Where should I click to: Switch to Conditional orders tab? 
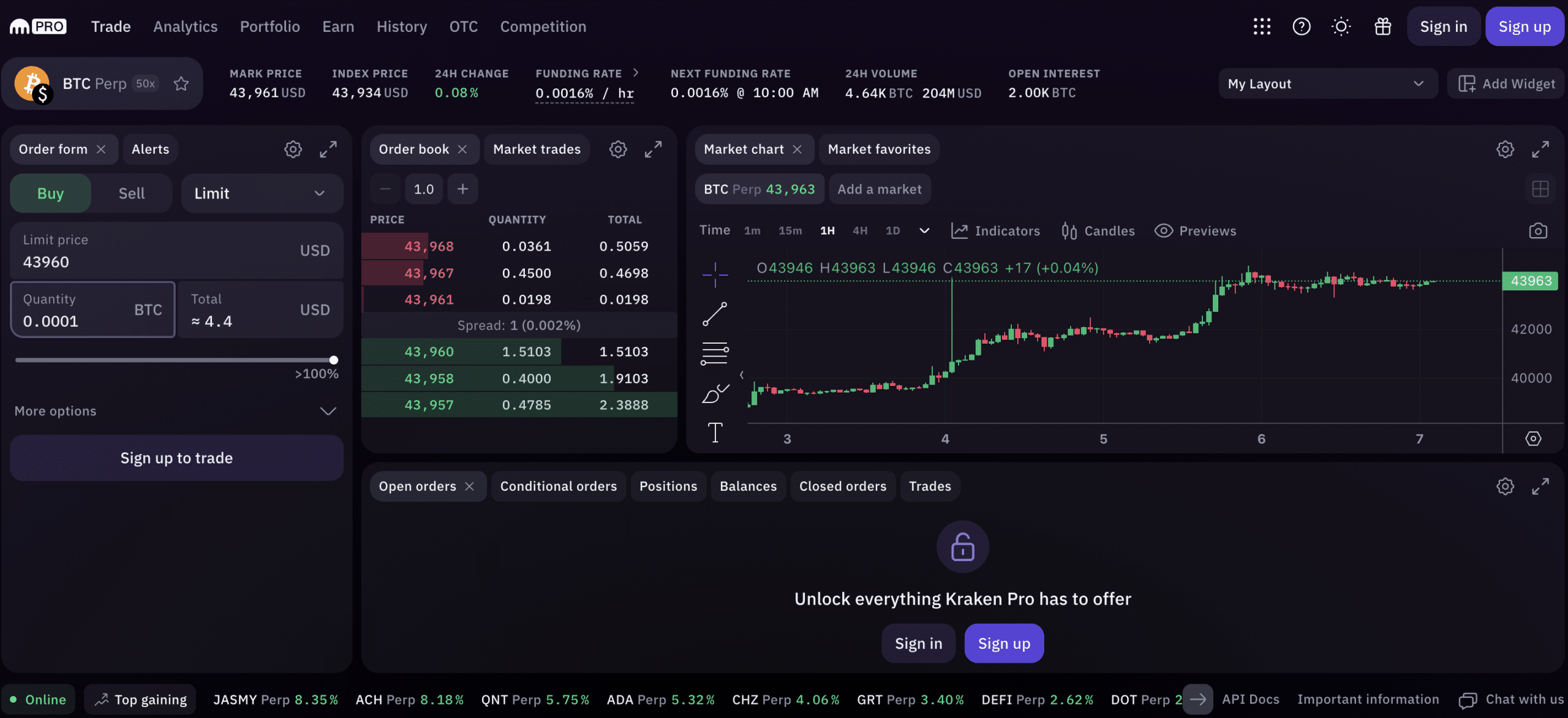(x=558, y=486)
